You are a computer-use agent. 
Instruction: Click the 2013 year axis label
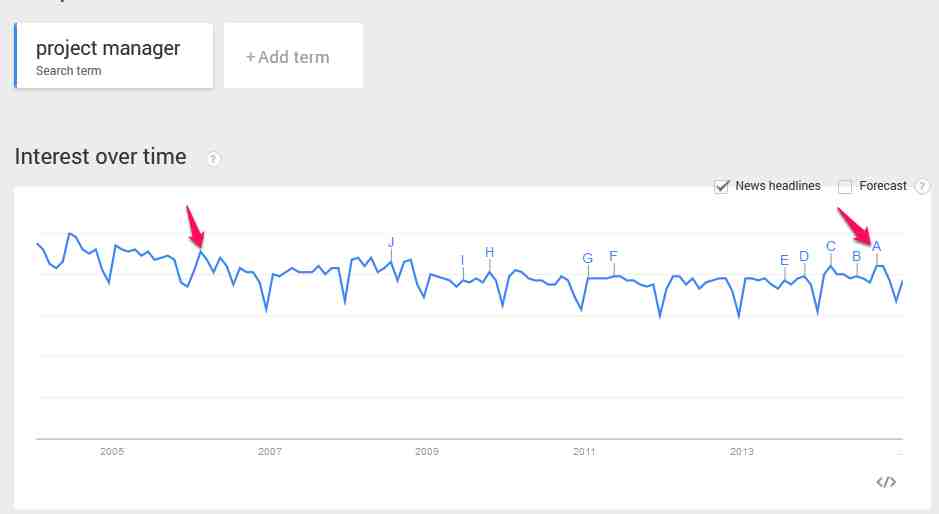tap(742, 452)
